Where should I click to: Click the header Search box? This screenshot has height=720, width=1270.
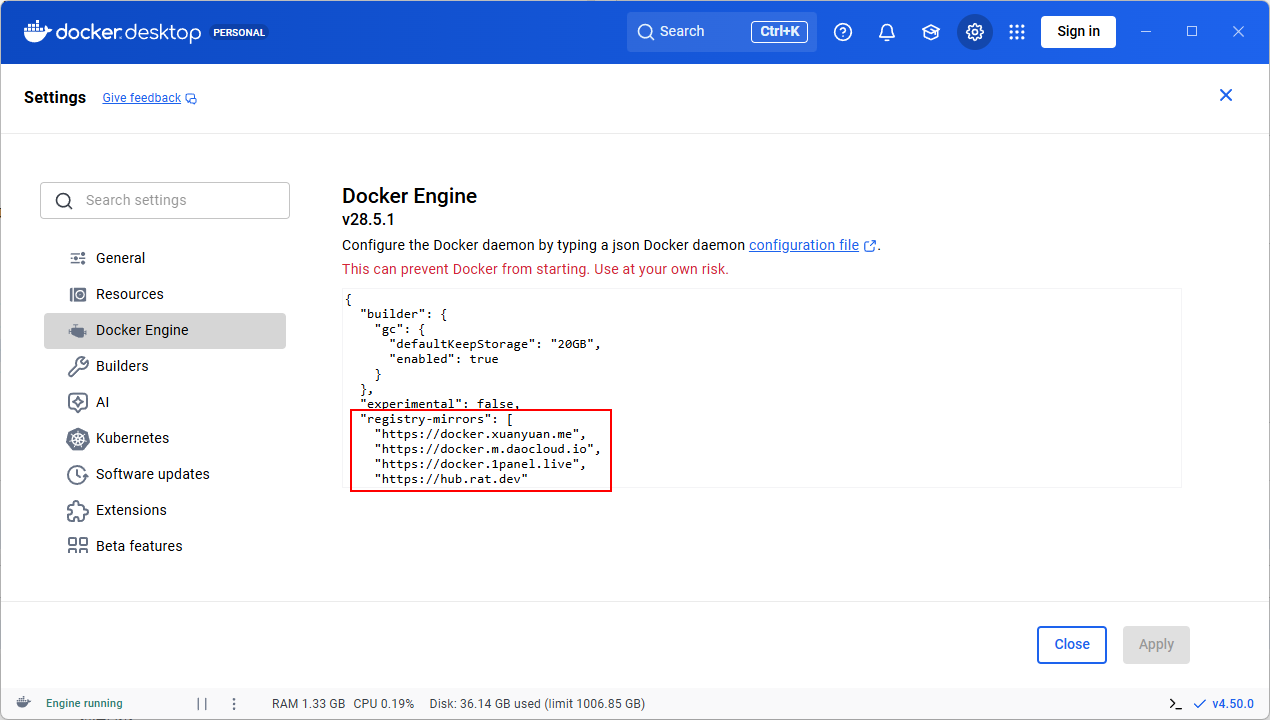[x=722, y=32]
